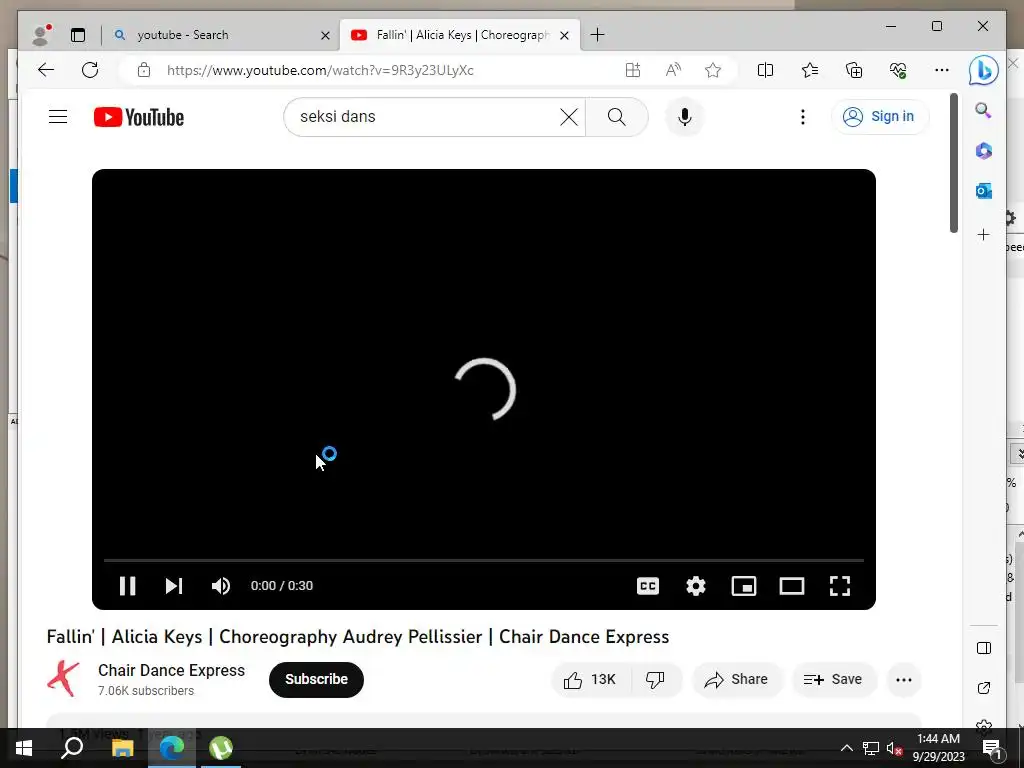Open uTorrent from the taskbar
Viewport: 1024px width, 768px height.
221,748
